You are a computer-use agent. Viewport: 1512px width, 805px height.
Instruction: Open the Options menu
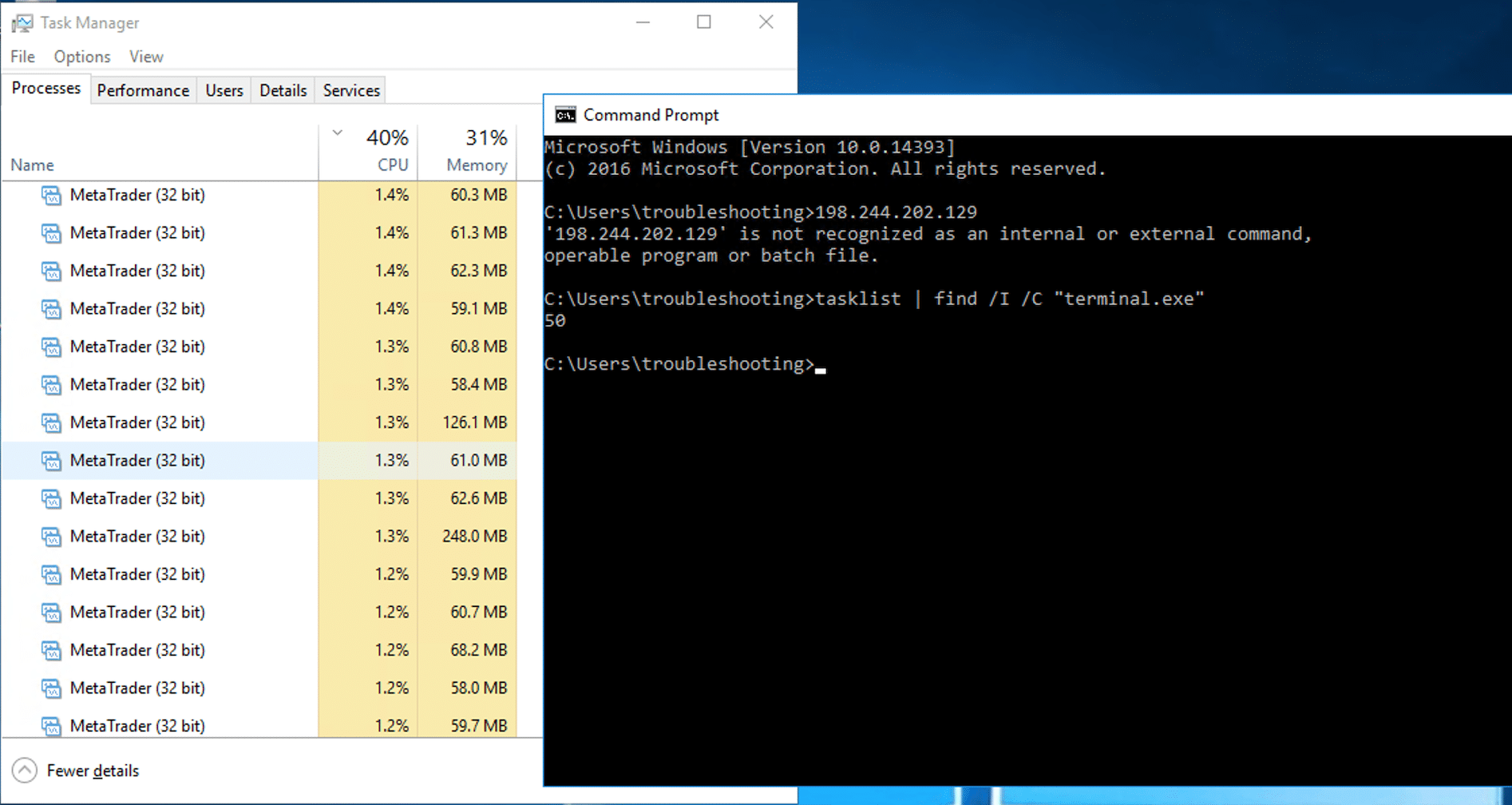coord(82,57)
